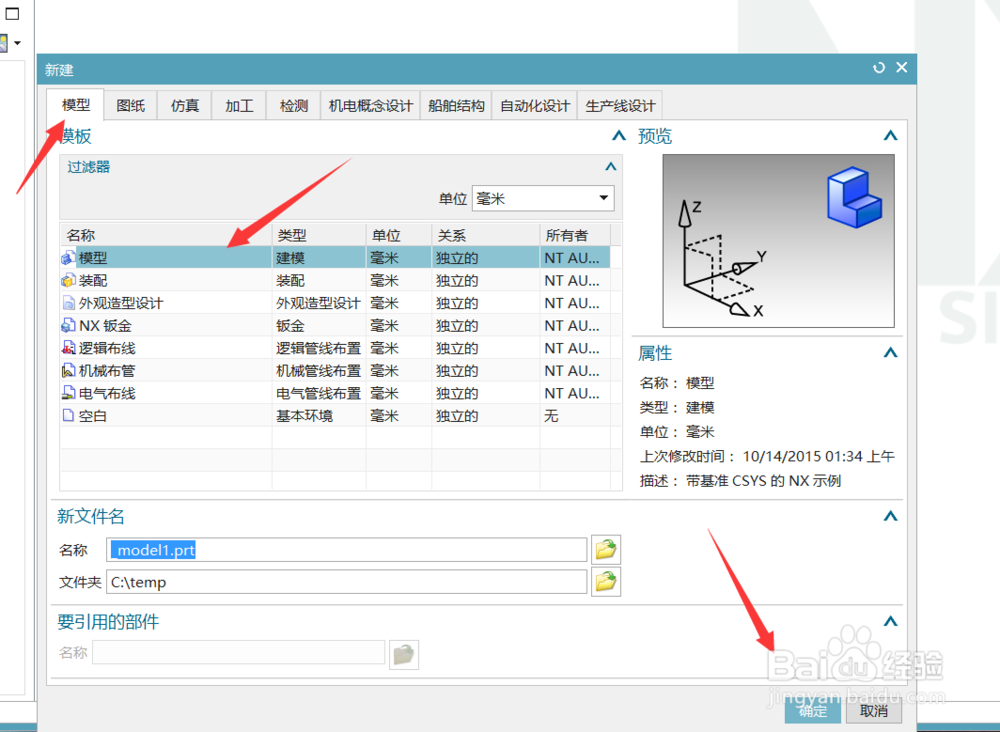Viewport: 1000px width, 732px height.
Task: Open the browse folder icon beside 文件夹 C:\temp
Action: 606,582
